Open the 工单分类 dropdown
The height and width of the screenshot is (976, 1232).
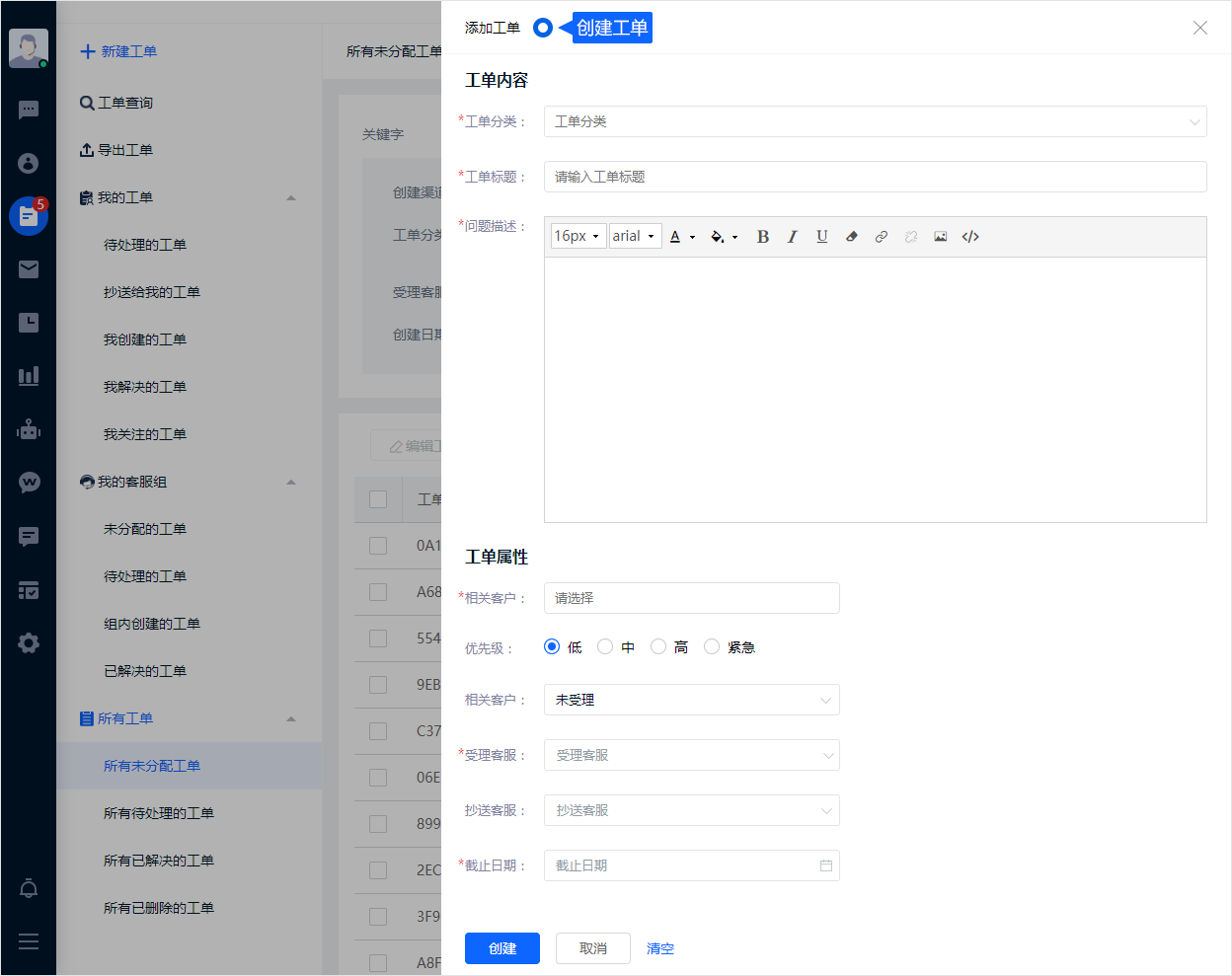pos(875,121)
